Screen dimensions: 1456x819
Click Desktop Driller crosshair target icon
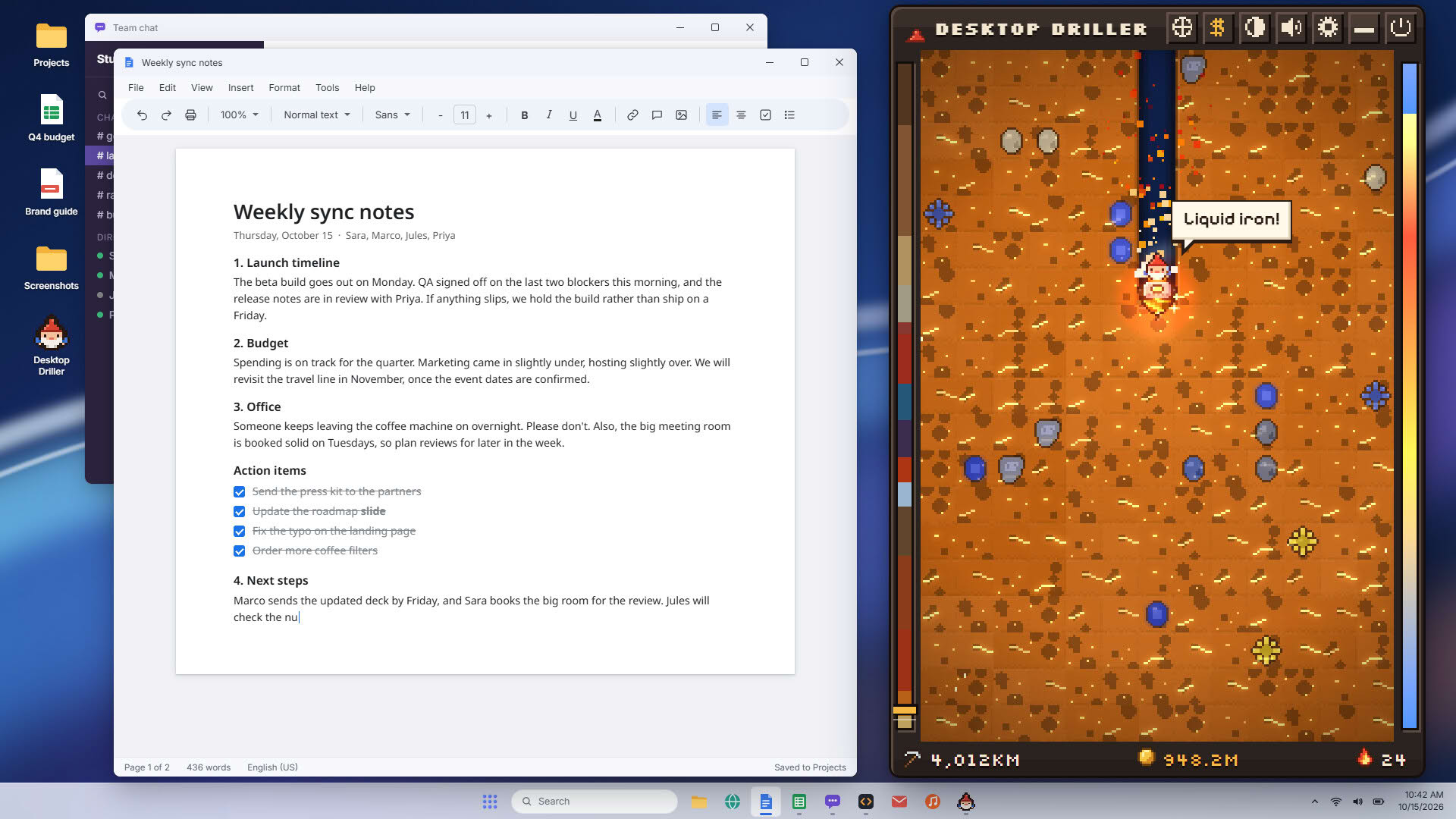pyautogui.click(x=1181, y=28)
